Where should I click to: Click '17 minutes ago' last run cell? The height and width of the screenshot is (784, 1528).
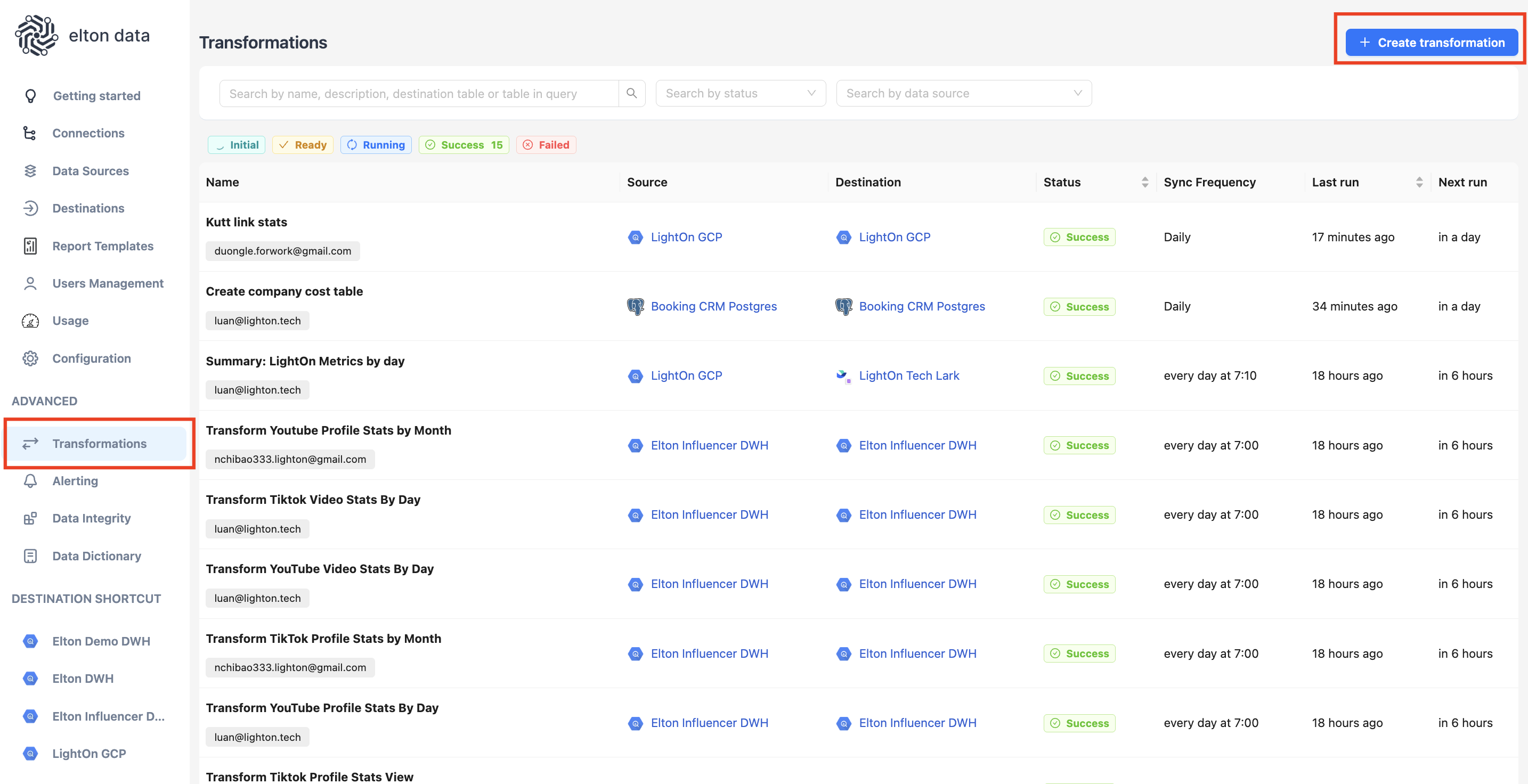(x=1353, y=237)
